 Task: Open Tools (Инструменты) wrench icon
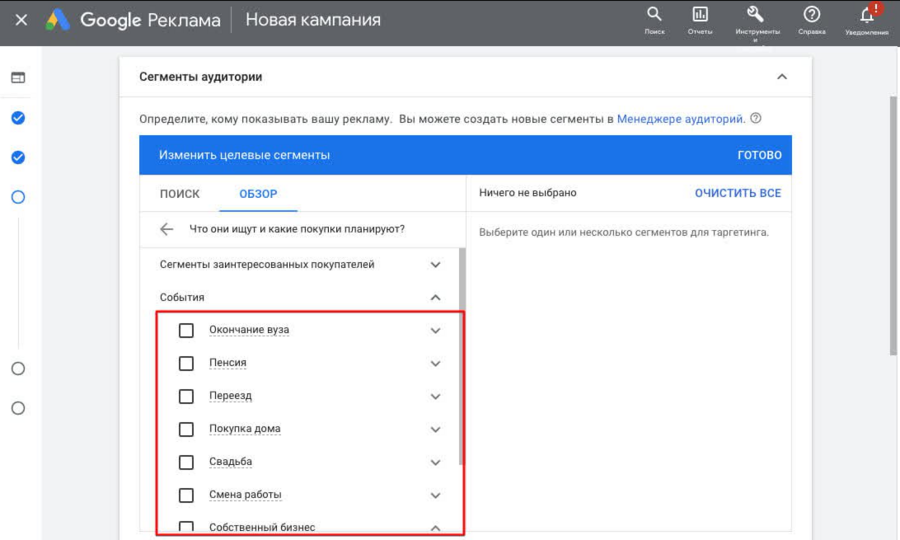click(756, 15)
